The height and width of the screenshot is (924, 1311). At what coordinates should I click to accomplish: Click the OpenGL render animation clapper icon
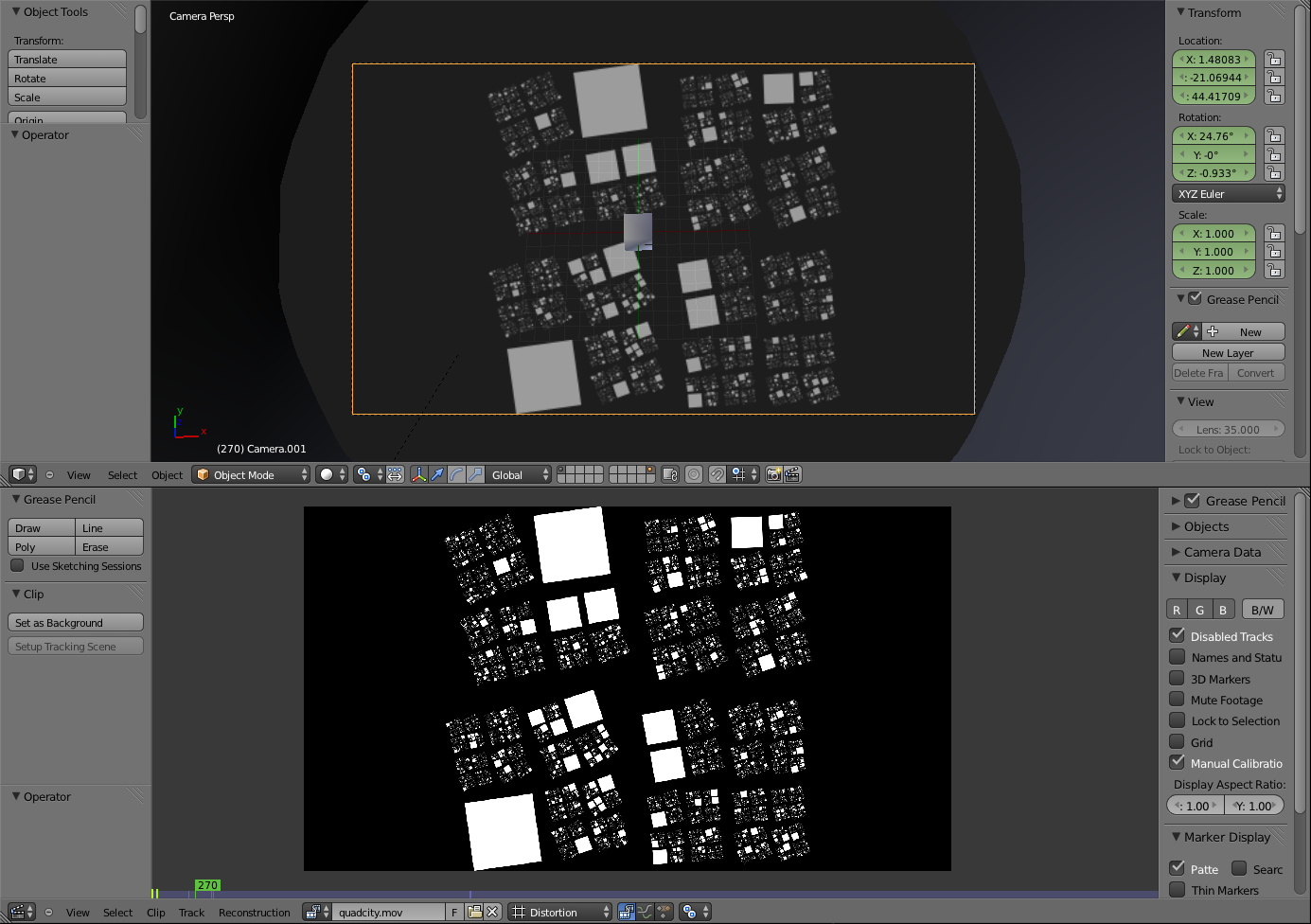pos(792,474)
